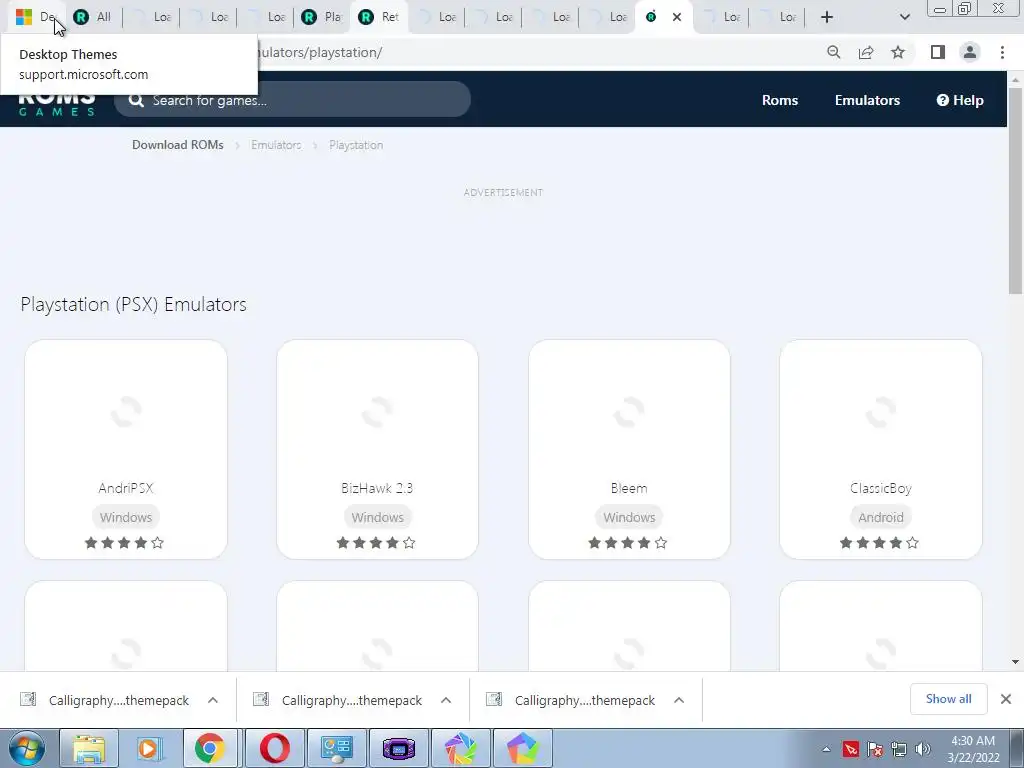The width and height of the screenshot is (1024, 768).
Task: Close the downloads bar
Action: pyautogui.click(x=1006, y=699)
